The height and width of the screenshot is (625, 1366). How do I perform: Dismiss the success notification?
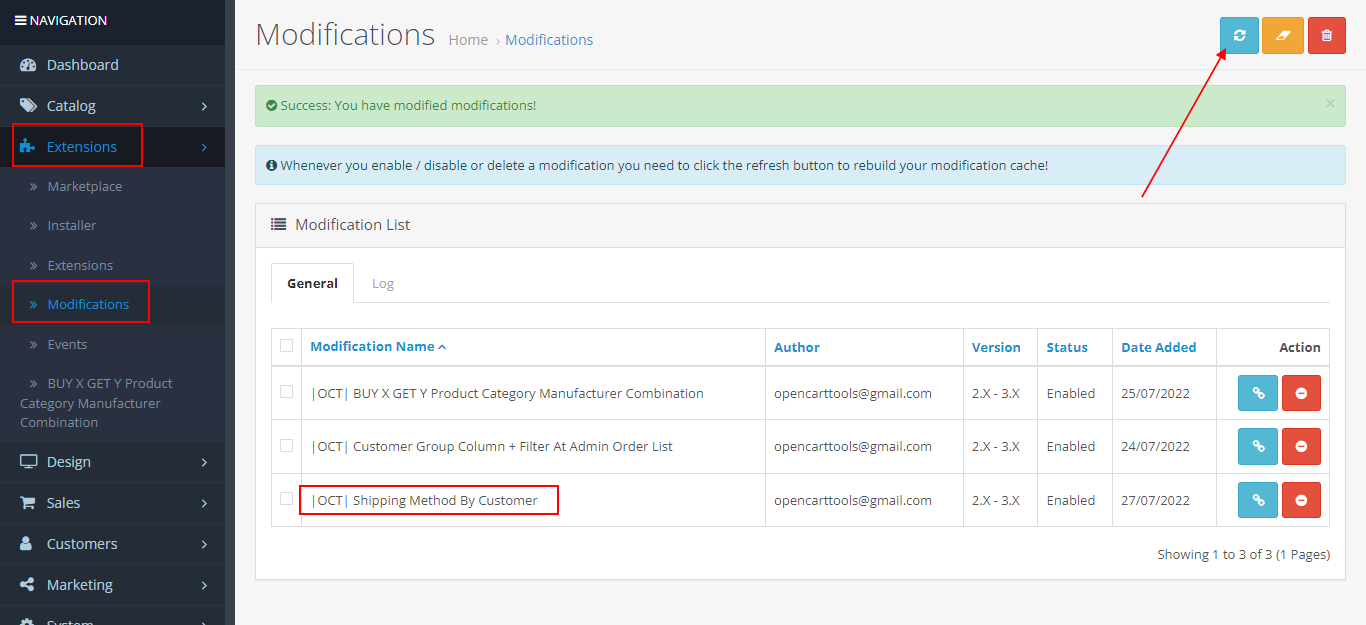click(1330, 103)
